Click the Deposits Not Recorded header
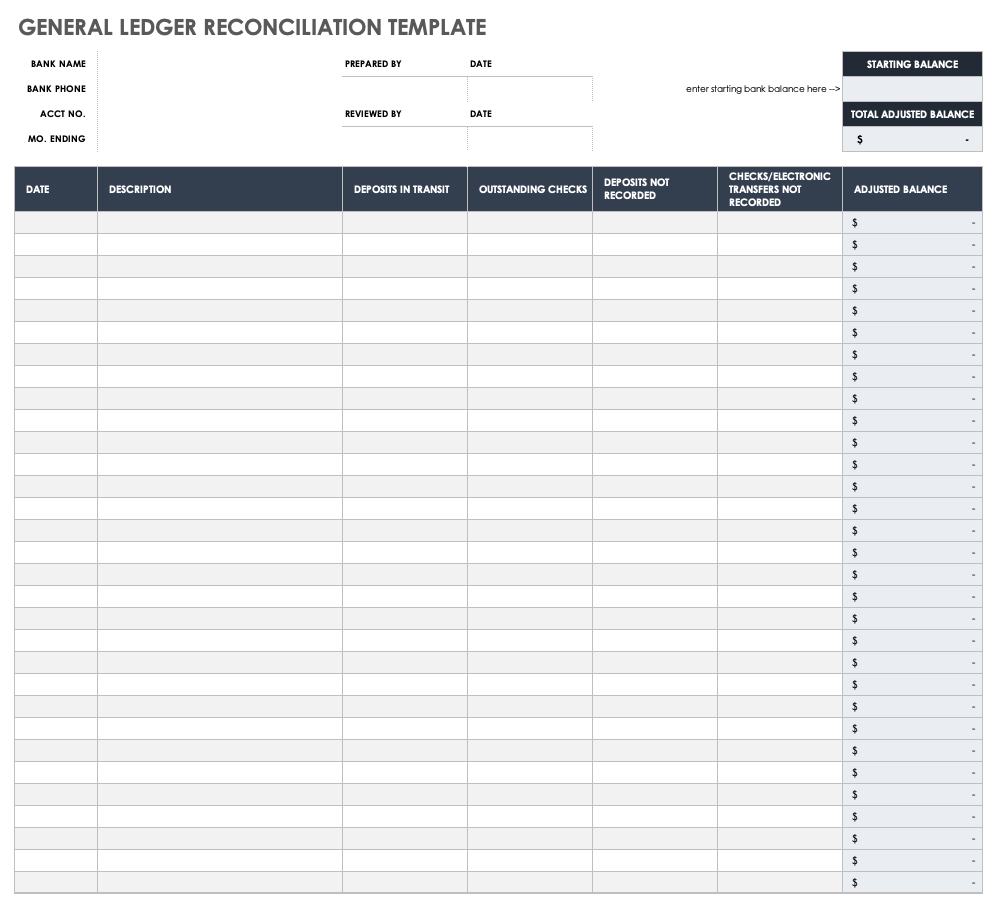1001x913 pixels. pyautogui.click(x=654, y=188)
